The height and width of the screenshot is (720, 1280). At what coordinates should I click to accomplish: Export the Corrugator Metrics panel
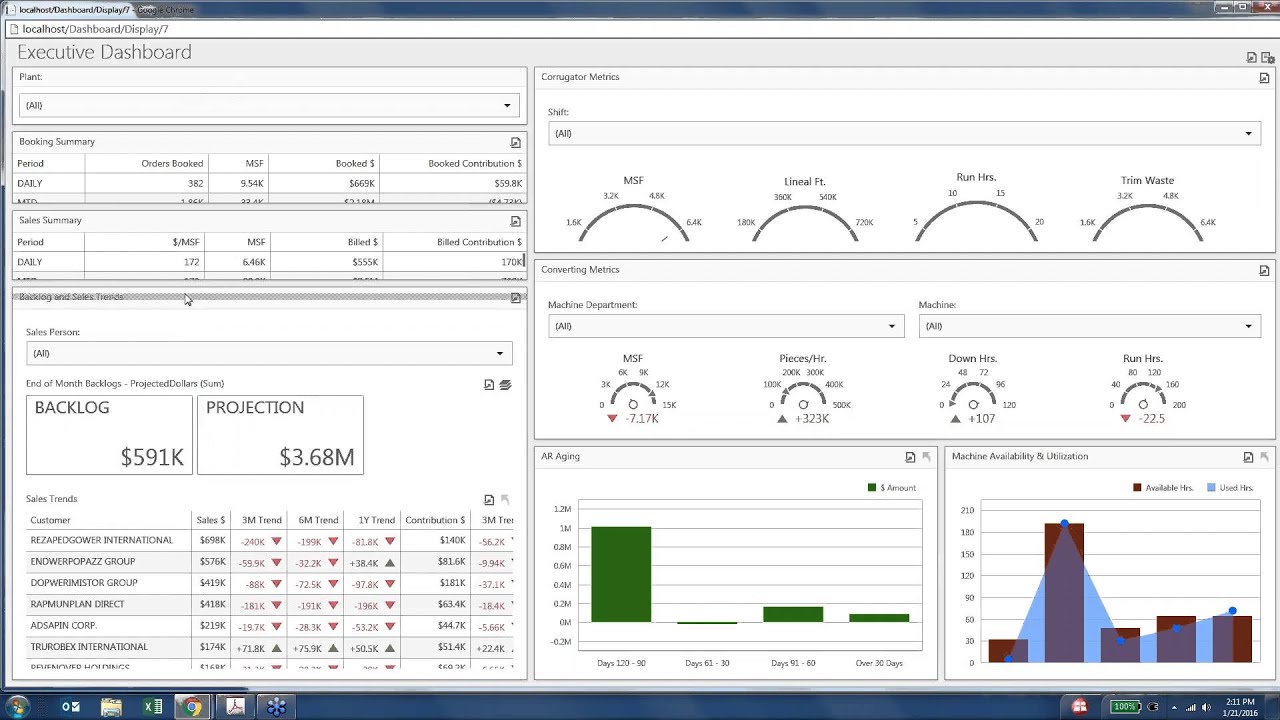1264,78
